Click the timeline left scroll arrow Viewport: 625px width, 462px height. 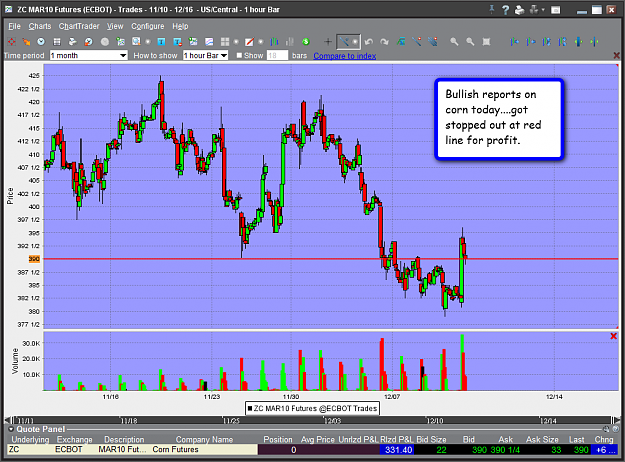point(7,421)
